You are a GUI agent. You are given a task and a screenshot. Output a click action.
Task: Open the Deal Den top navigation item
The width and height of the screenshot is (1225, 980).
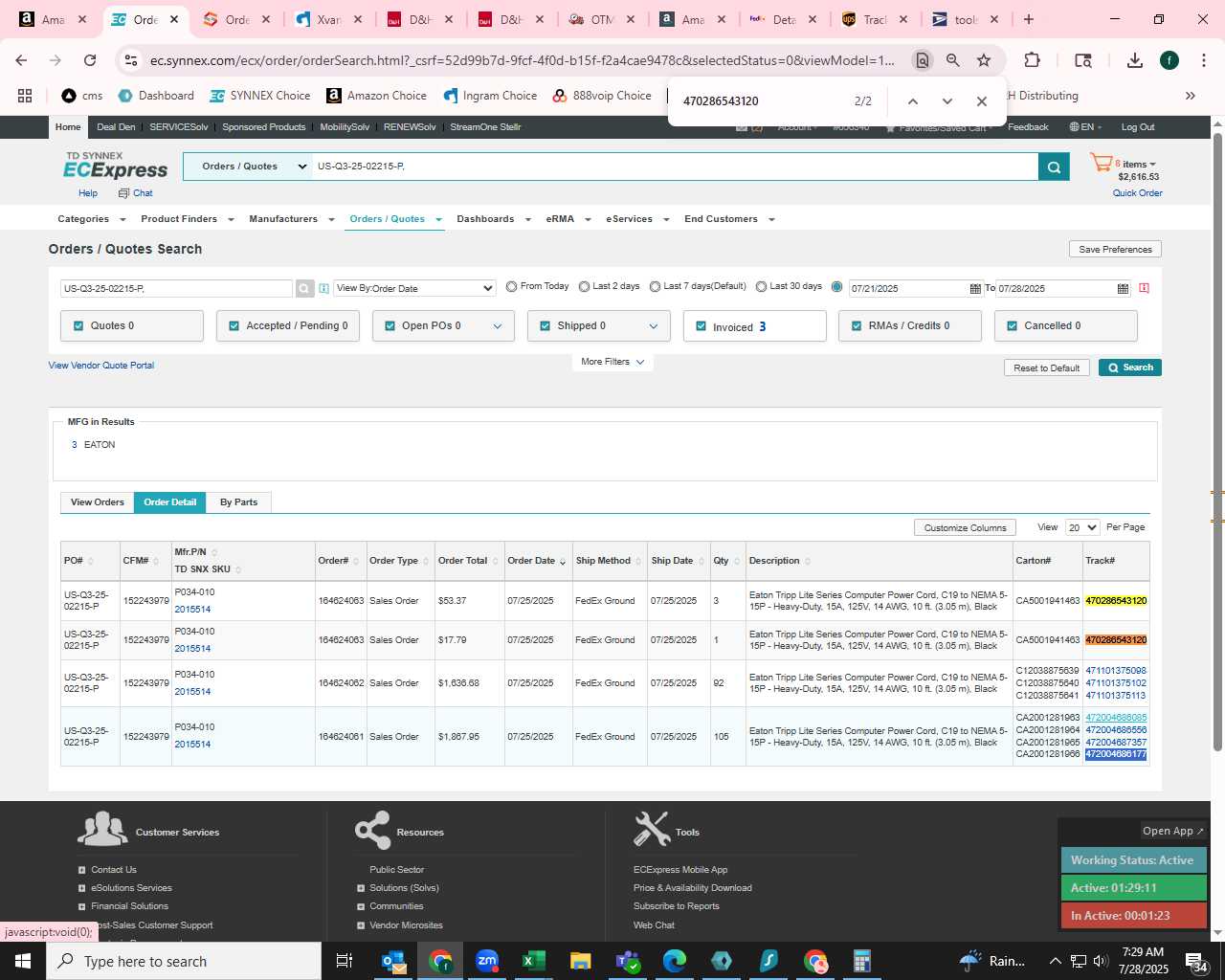pos(116,127)
